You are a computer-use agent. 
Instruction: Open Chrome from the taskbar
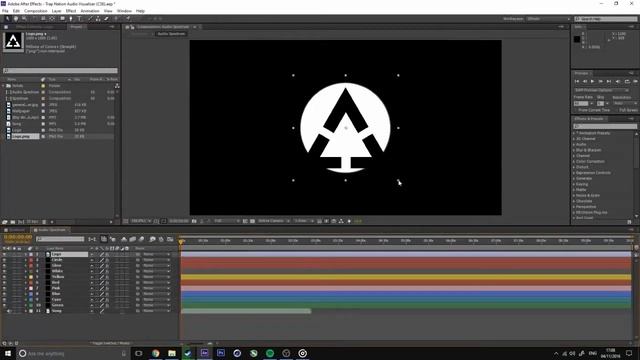[x=156, y=353]
